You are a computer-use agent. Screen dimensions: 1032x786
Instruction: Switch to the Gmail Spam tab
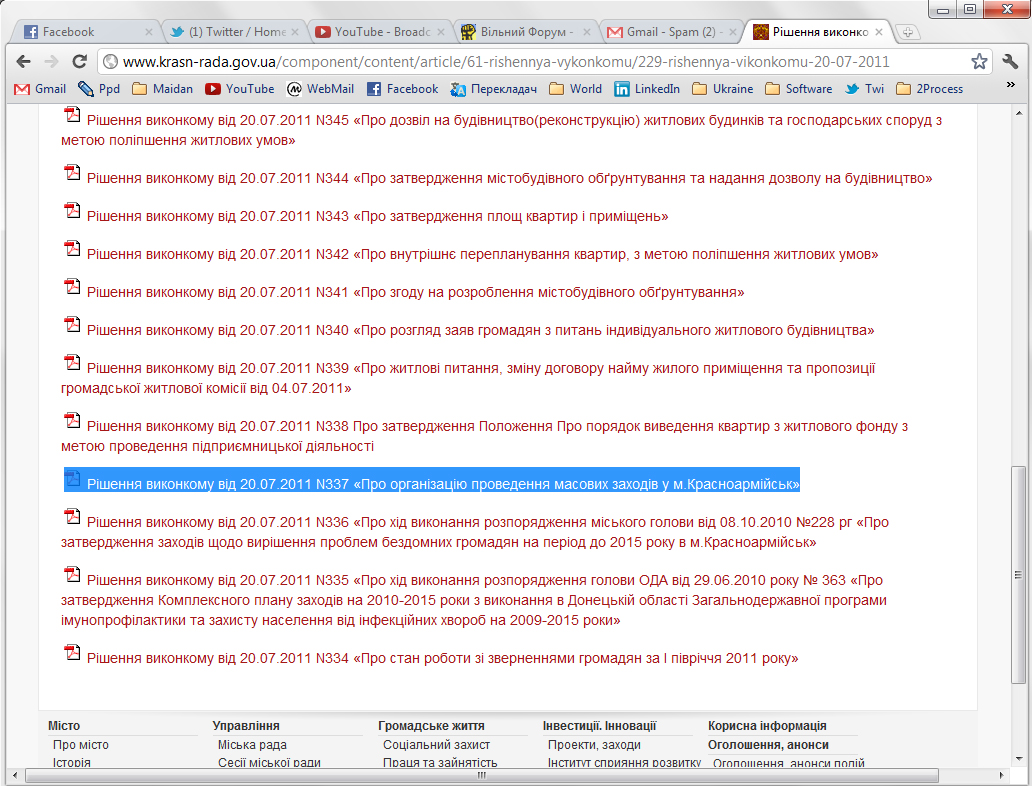[x=670, y=32]
